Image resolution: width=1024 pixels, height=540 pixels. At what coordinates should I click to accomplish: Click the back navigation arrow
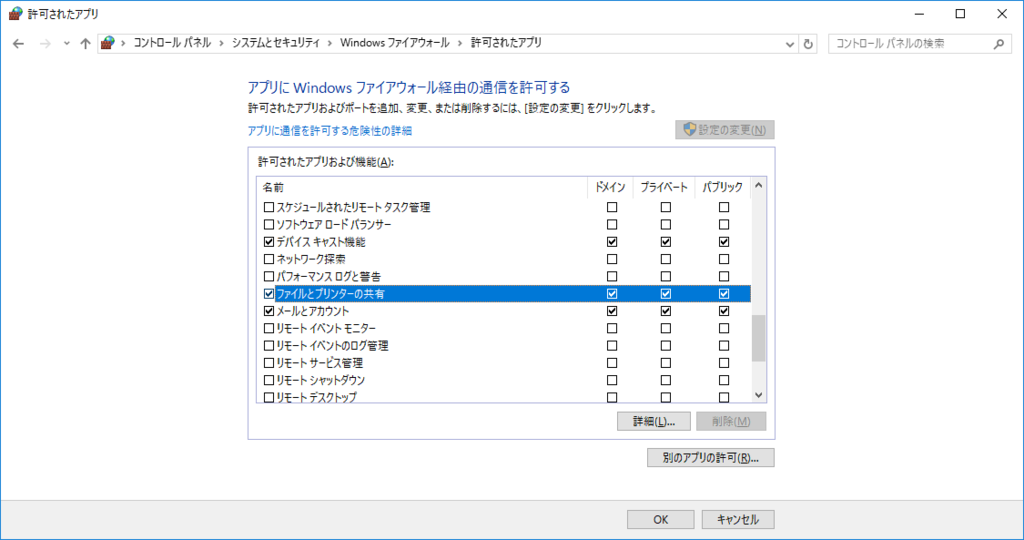pyautogui.click(x=18, y=44)
